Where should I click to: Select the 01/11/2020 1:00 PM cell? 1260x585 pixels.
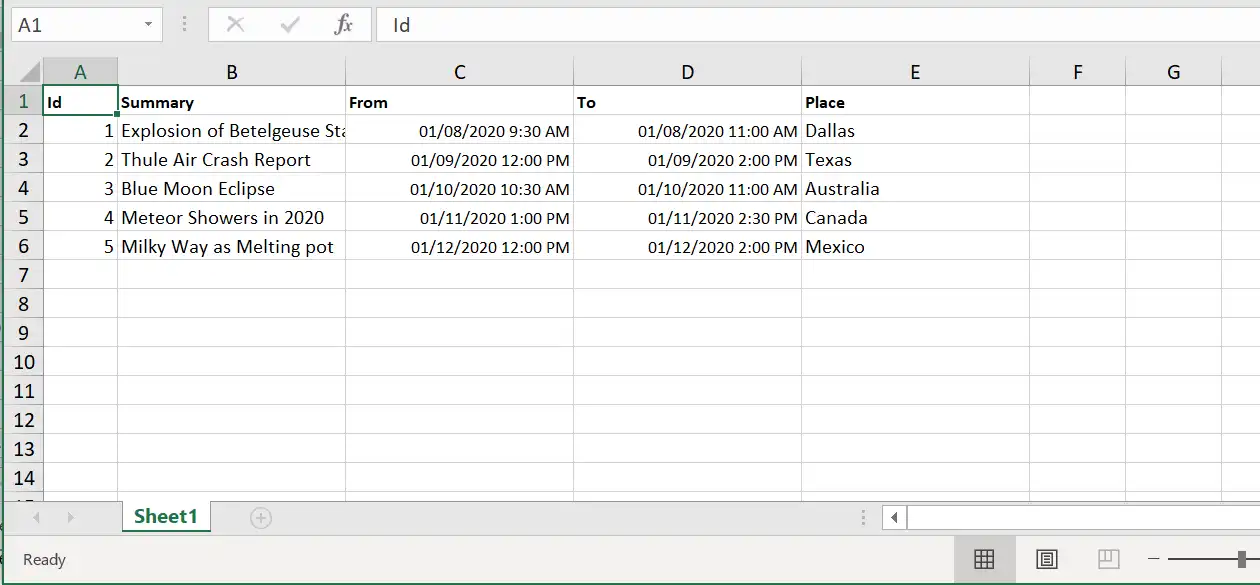click(x=460, y=217)
